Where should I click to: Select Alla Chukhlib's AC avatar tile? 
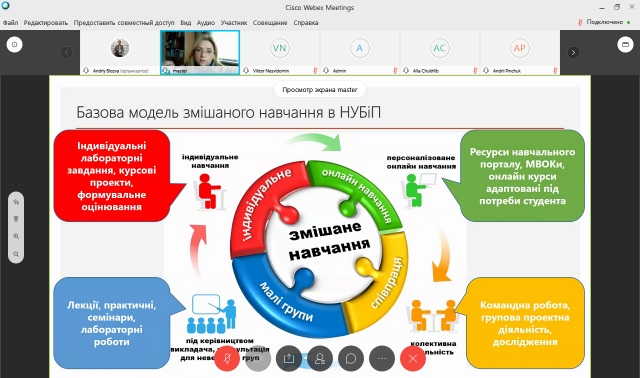pyautogui.click(x=440, y=52)
